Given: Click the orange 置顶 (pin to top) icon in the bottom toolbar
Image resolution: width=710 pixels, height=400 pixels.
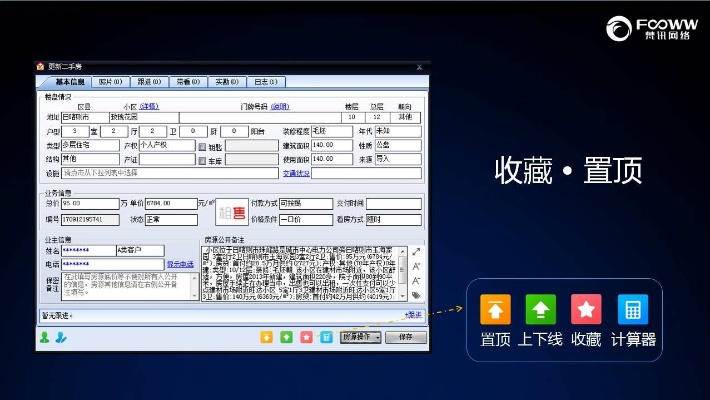Looking at the screenshot, I should pos(266,337).
